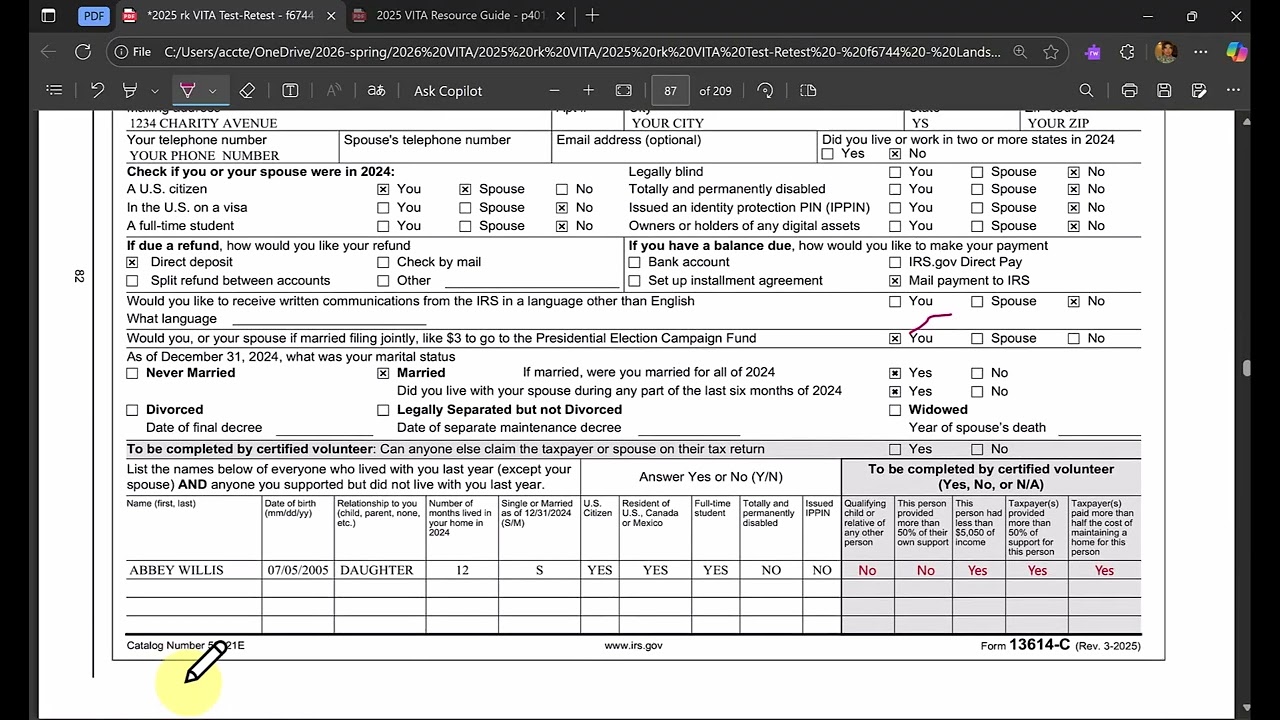1280x720 pixels.
Task: Check the Full-time student You box
Action: pyautogui.click(x=383, y=226)
